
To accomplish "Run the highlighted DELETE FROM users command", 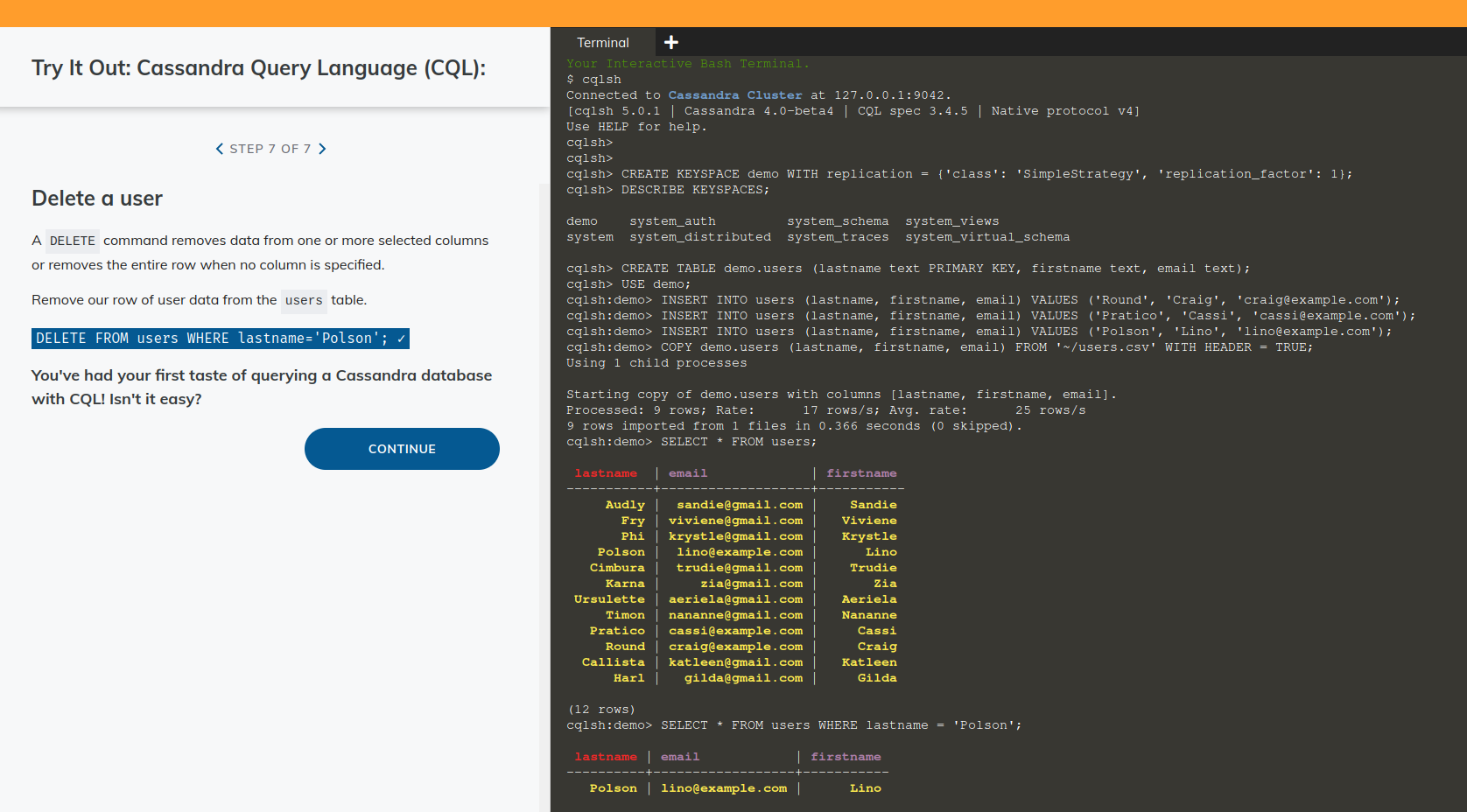I will click(x=210, y=338).
